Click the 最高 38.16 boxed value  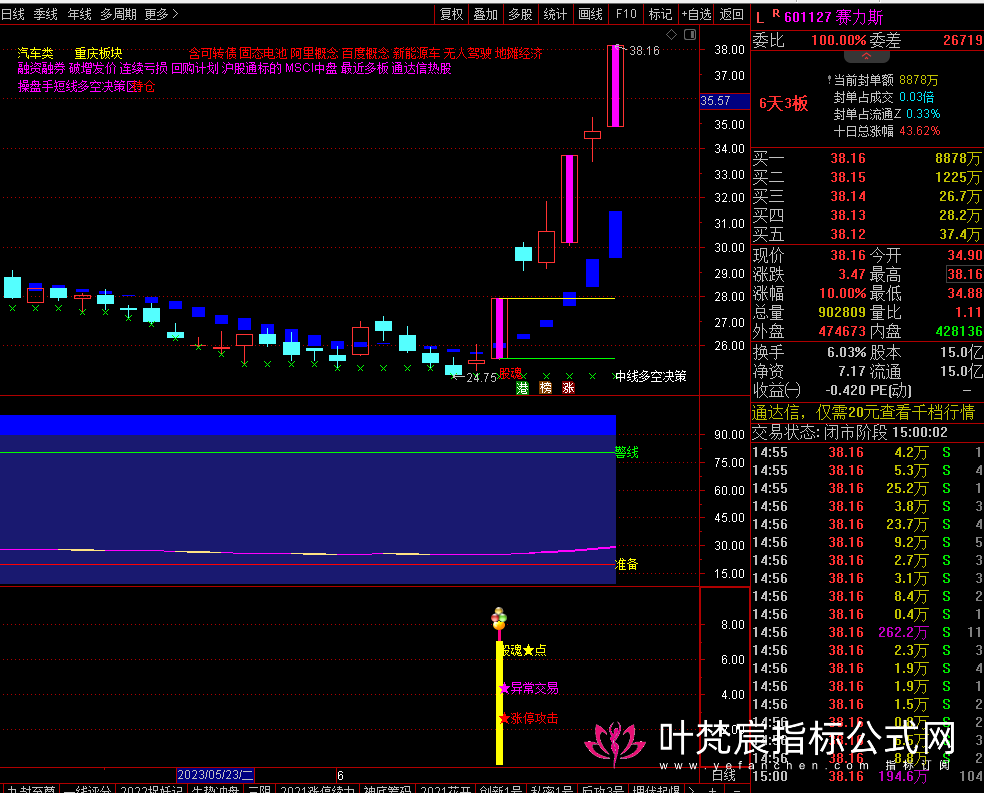point(965,274)
